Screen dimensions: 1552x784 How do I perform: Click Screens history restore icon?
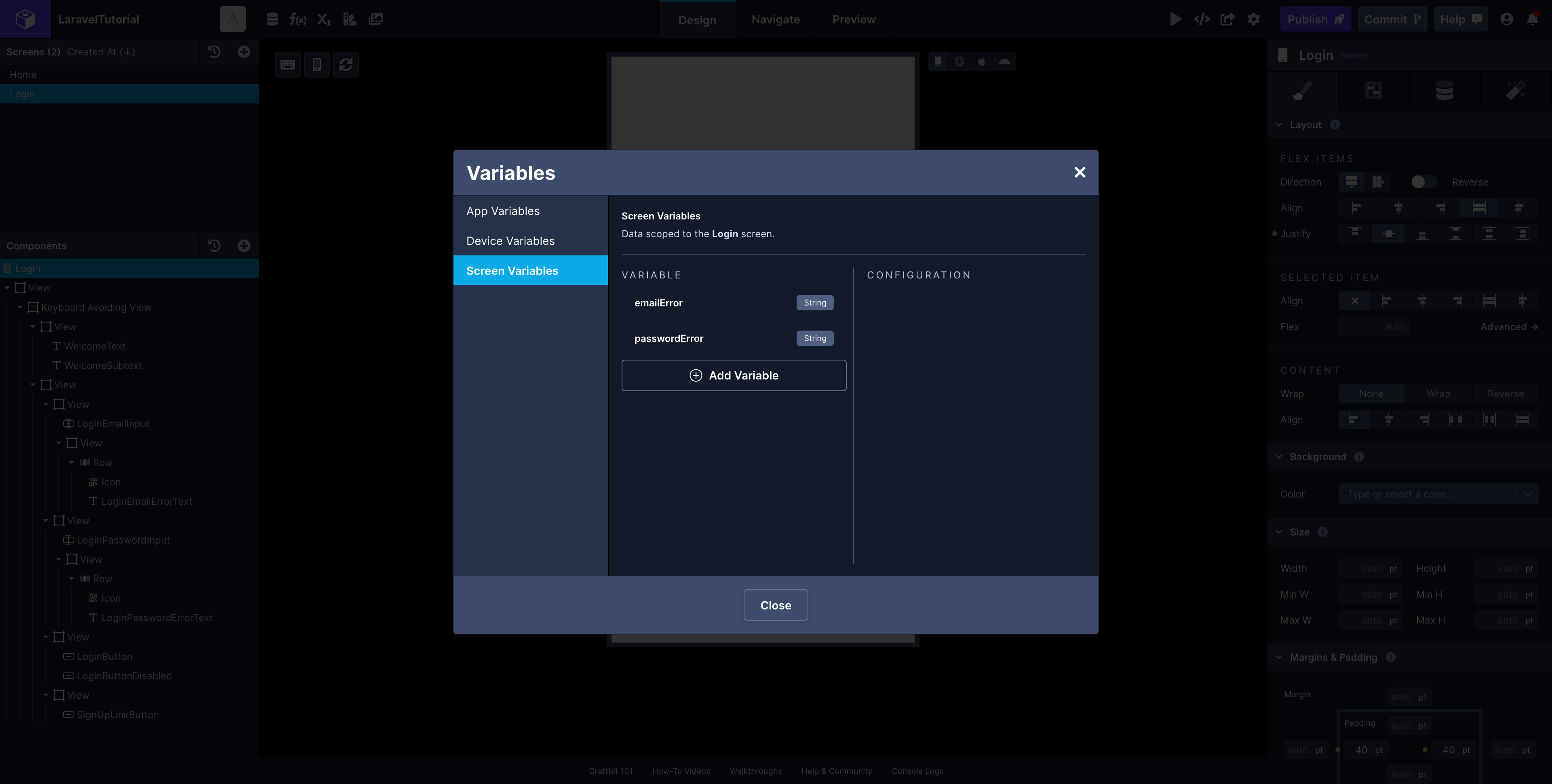(x=214, y=52)
